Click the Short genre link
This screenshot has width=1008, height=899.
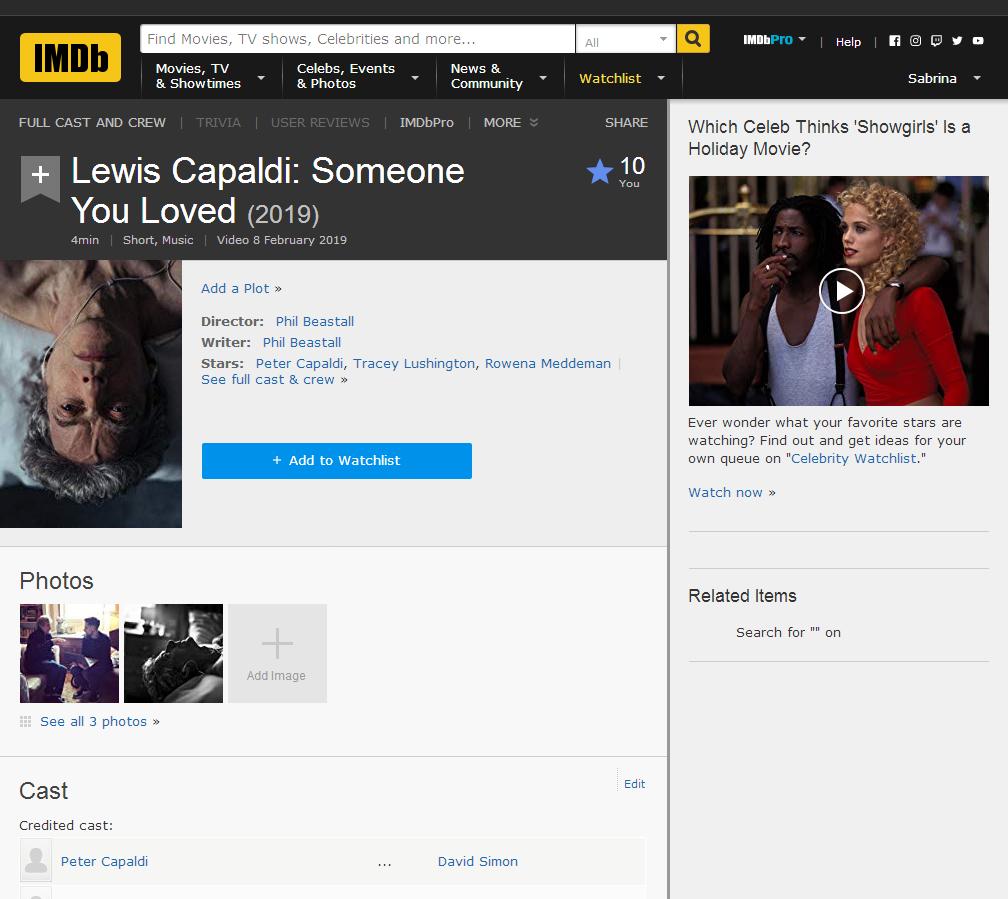tap(138, 240)
